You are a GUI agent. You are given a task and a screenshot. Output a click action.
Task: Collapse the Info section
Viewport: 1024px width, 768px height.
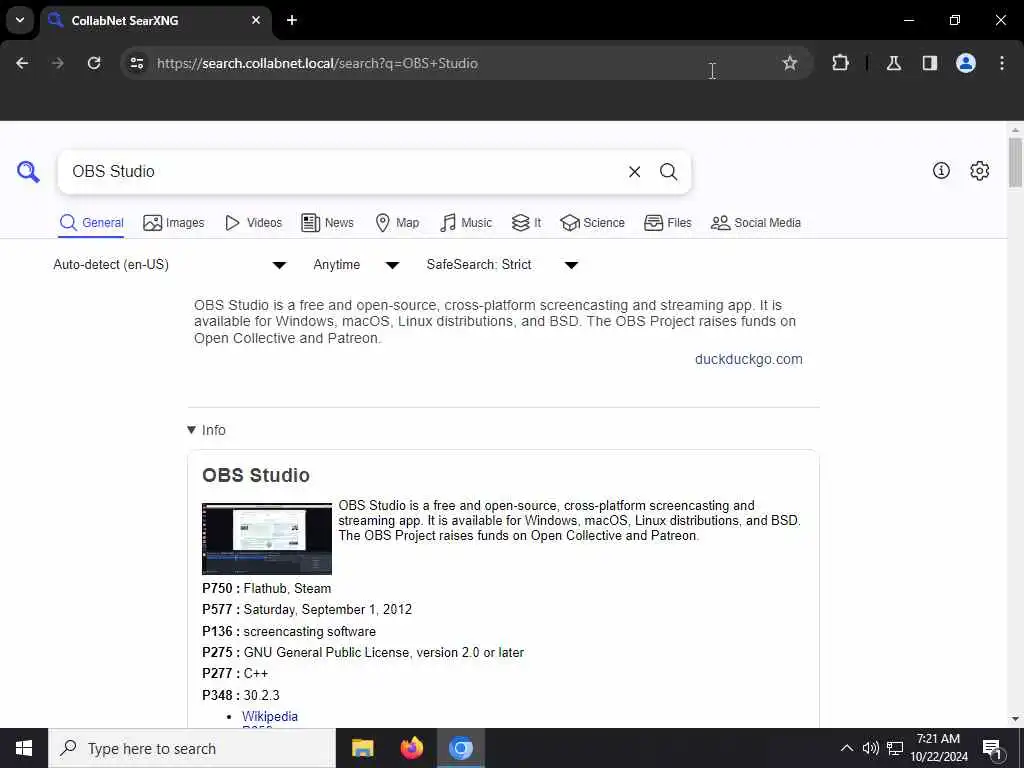pyautogui.click(x=206, y=430)
